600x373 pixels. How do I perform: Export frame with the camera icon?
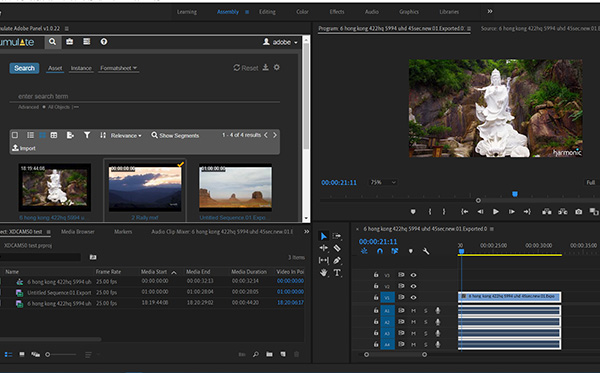pos(578,212)
